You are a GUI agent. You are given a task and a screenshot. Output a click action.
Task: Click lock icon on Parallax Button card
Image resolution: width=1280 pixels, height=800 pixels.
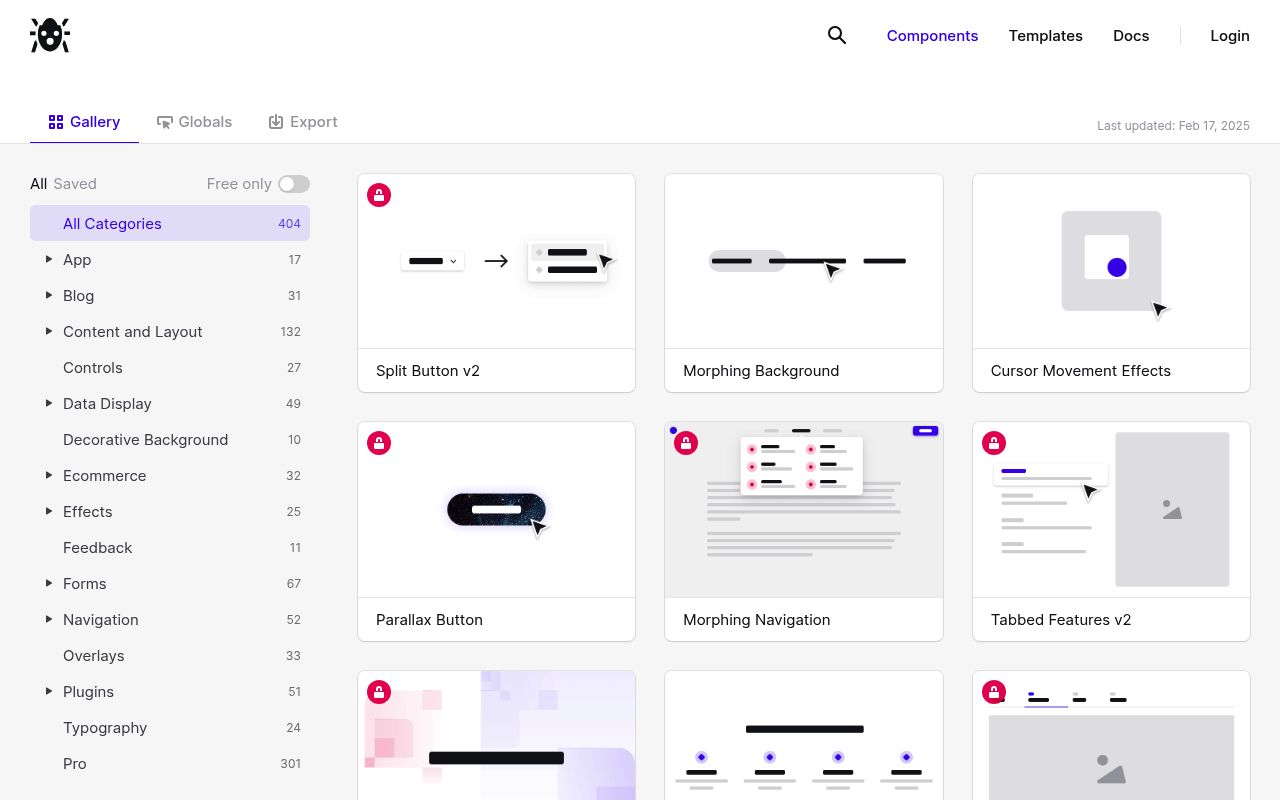379,443
